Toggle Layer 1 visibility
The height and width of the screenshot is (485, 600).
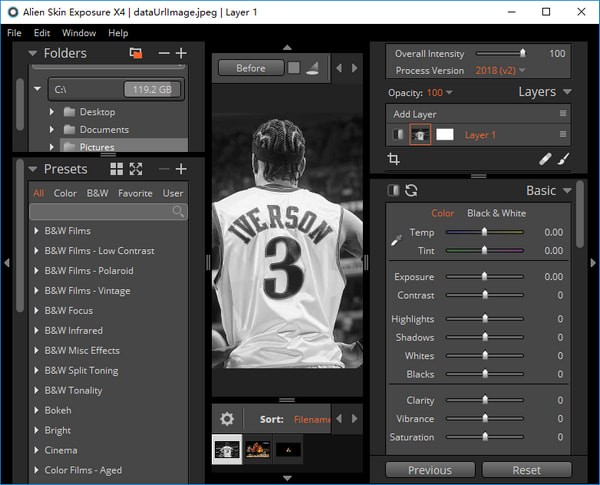[x=397, y=135]
